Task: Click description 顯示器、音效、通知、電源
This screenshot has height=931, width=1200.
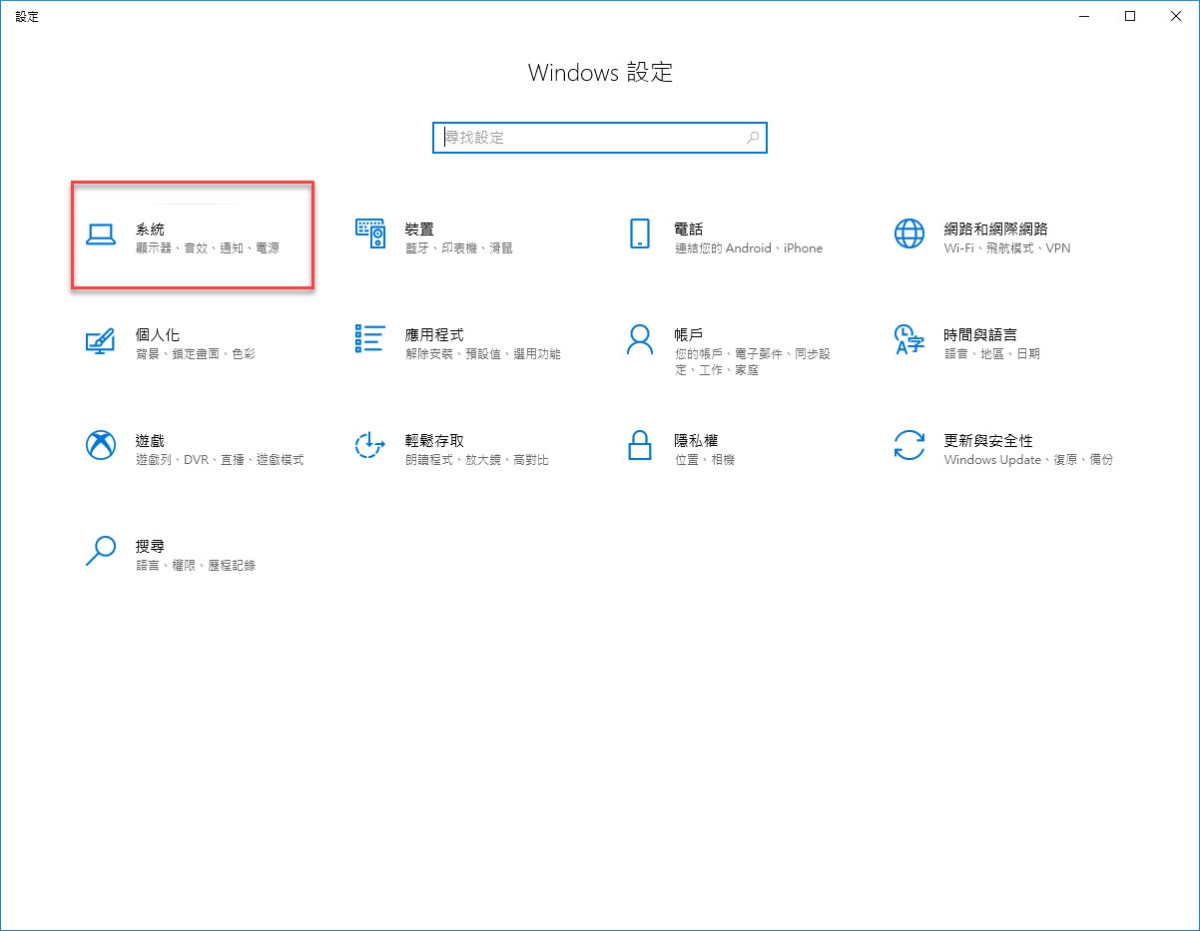Action: (x=207, y=248)
